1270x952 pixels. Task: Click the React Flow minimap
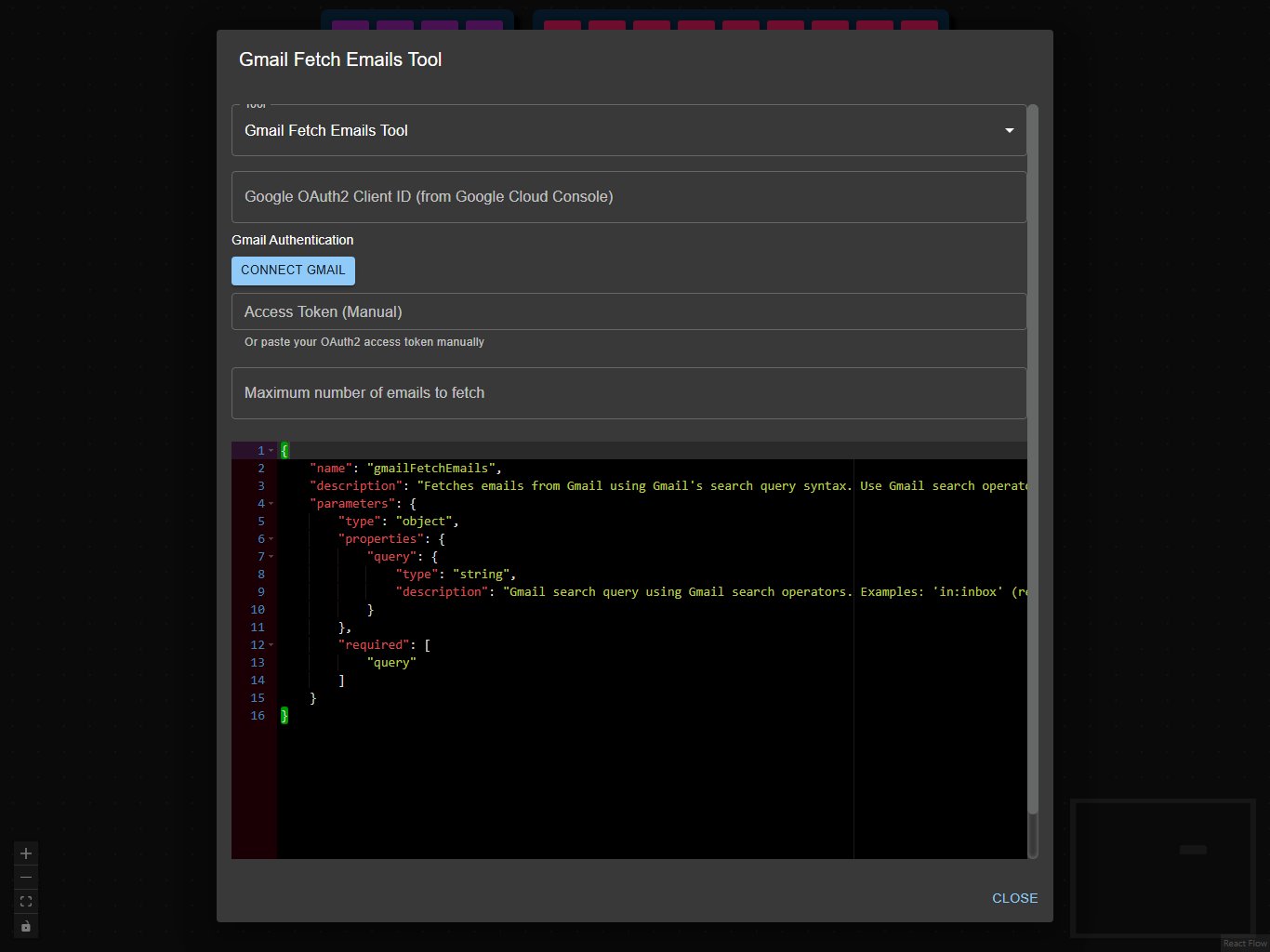pos(1163,867)
